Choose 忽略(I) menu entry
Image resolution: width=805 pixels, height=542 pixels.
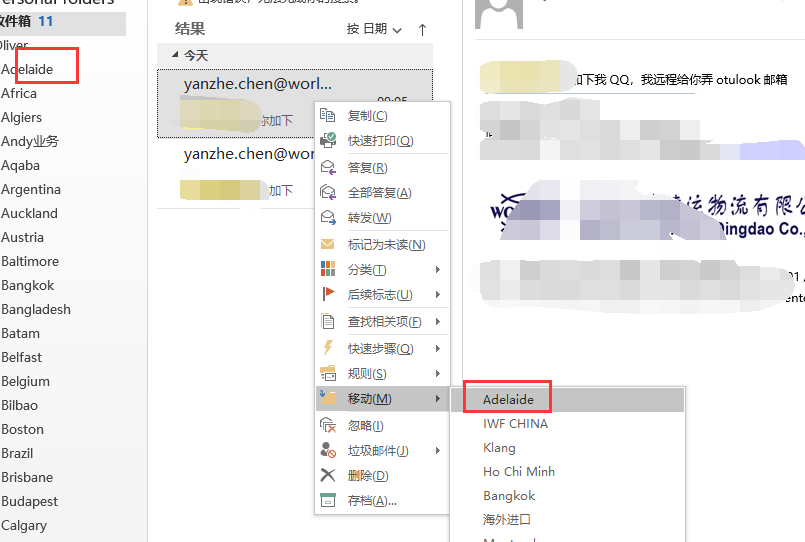pyautogui.click(x=382, y=425)
